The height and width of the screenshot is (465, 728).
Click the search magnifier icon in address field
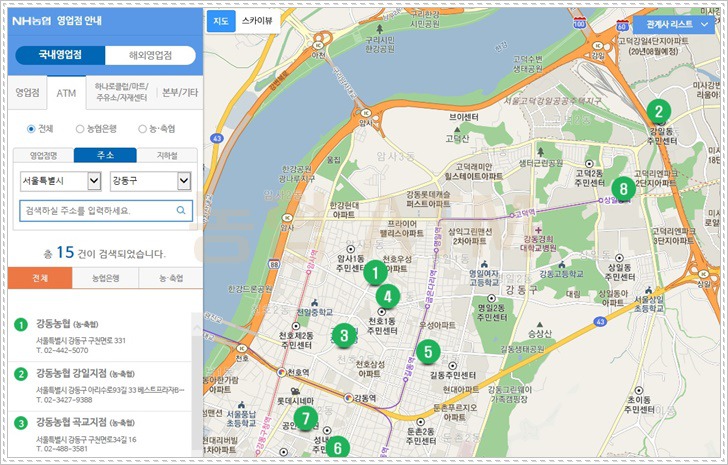[x=181, y=210]
